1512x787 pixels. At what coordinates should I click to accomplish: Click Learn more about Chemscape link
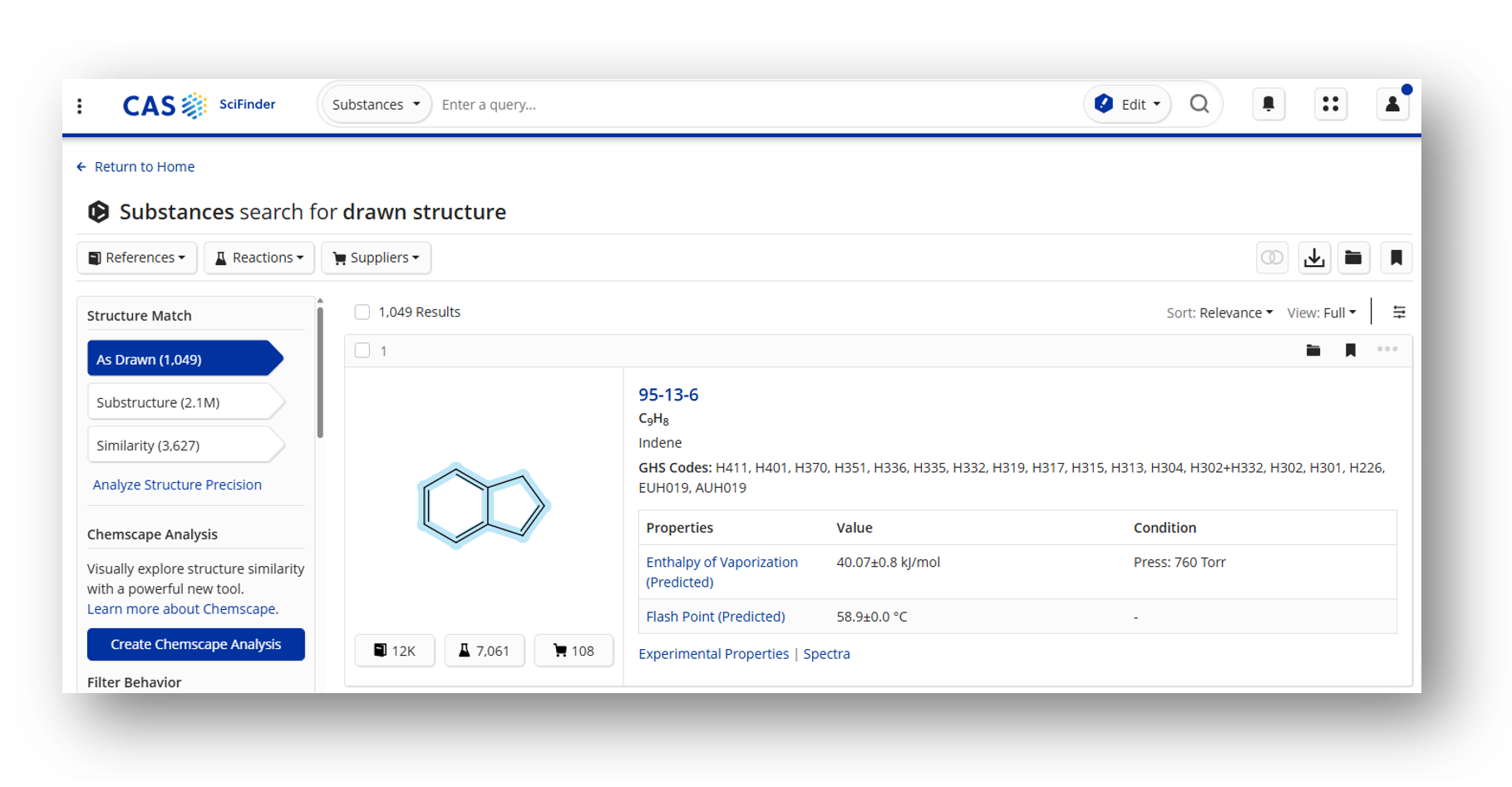pos(183,609)
